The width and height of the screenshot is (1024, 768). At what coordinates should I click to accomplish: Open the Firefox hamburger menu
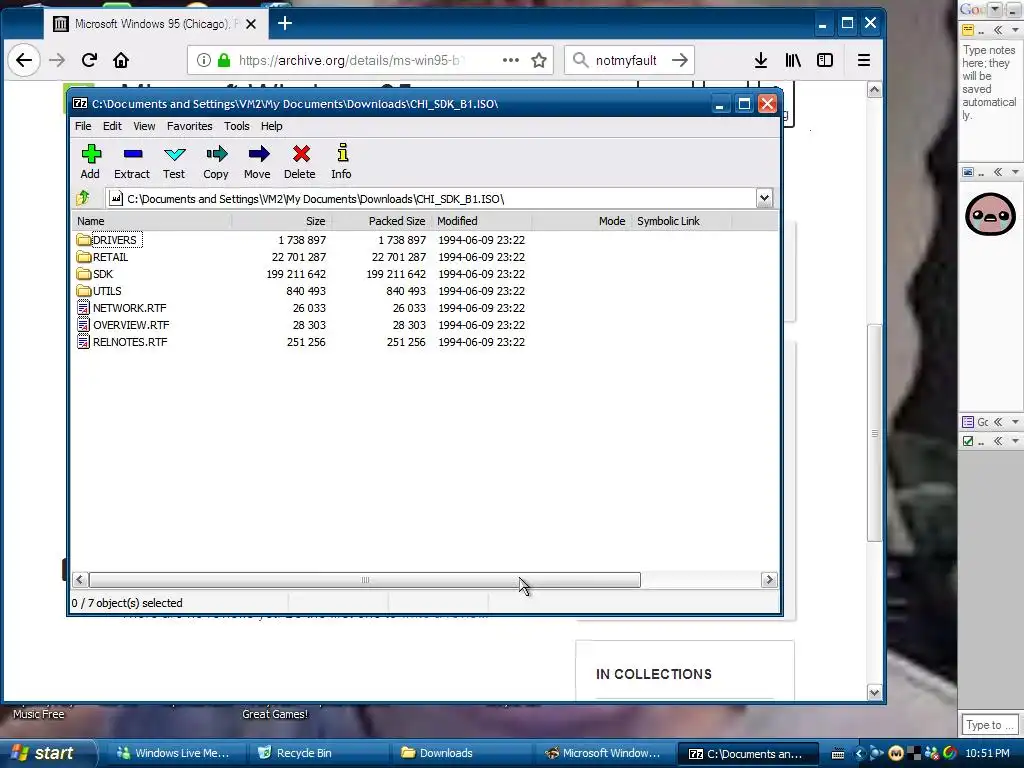[864, 60]
